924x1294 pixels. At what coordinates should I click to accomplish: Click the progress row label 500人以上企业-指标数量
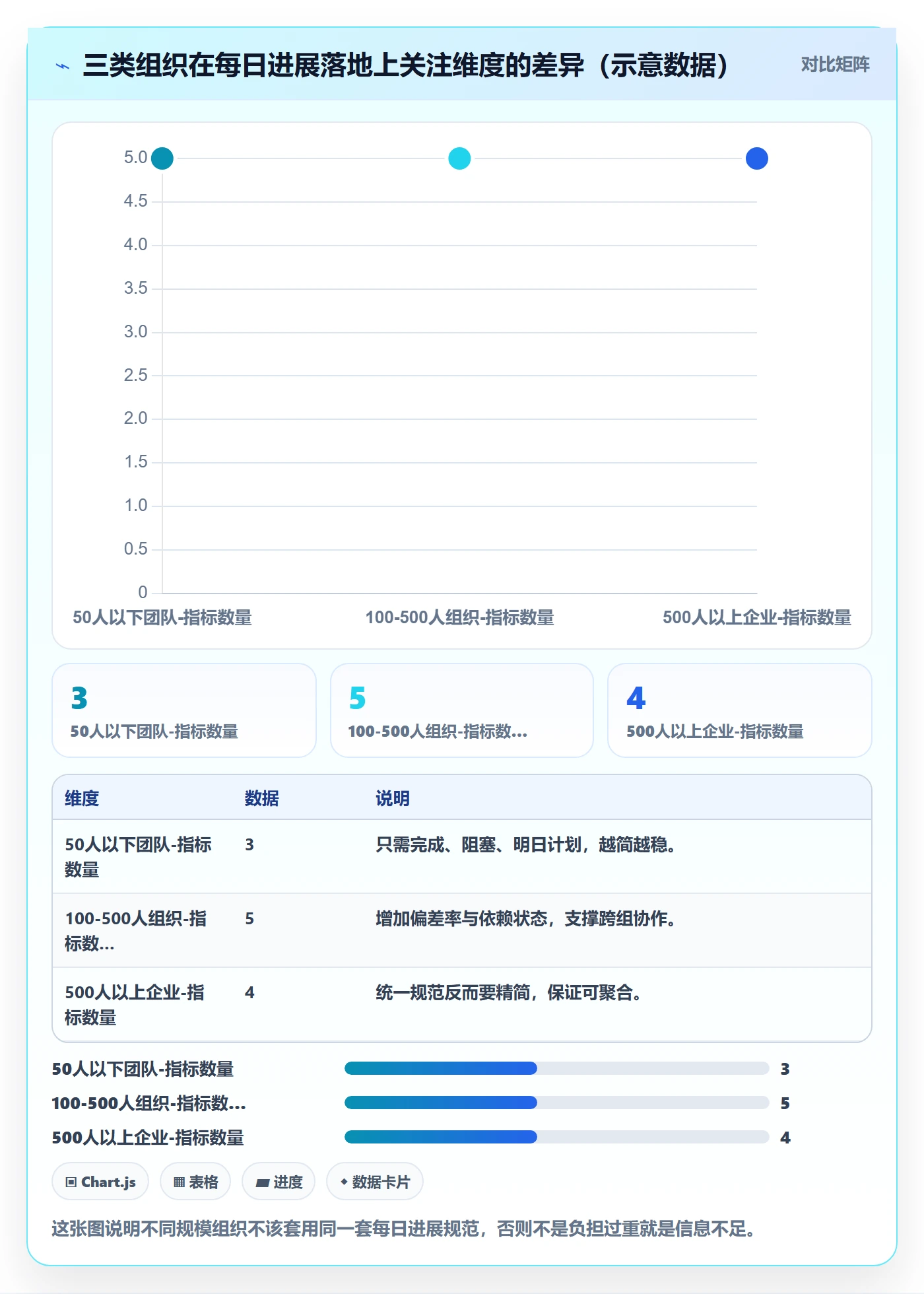tap(148, 1138)
